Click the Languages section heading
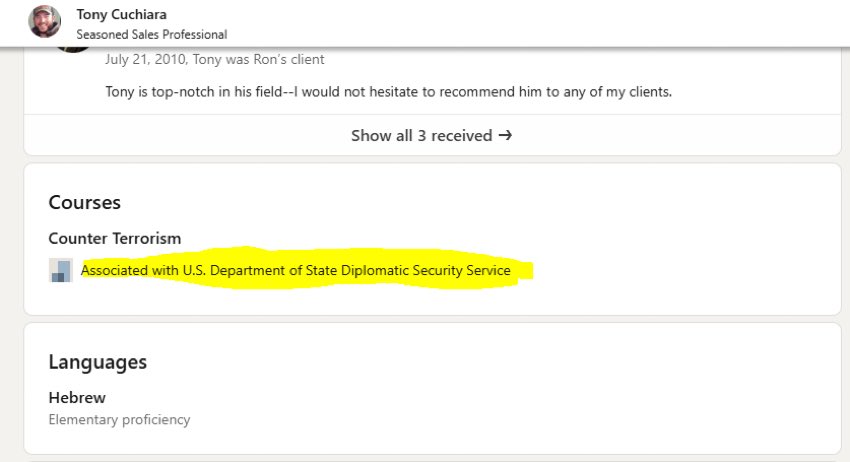Screen dimensions: 850x462 coord(98,362)
